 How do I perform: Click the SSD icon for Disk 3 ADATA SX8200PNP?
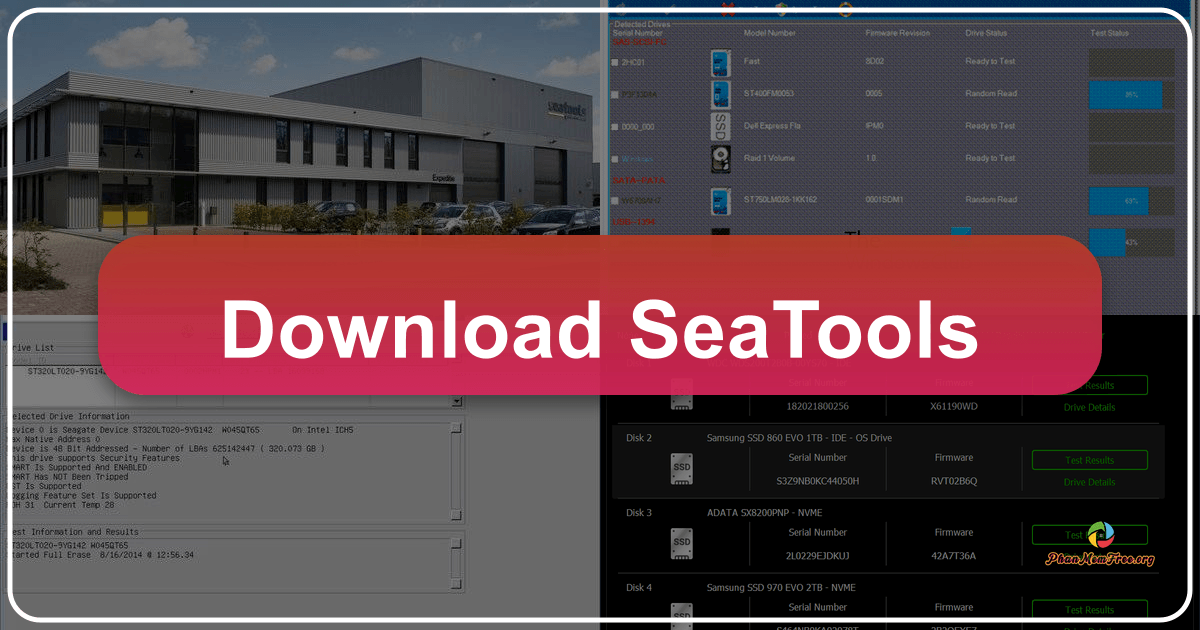pyautogui.click(x=681, y=542)
